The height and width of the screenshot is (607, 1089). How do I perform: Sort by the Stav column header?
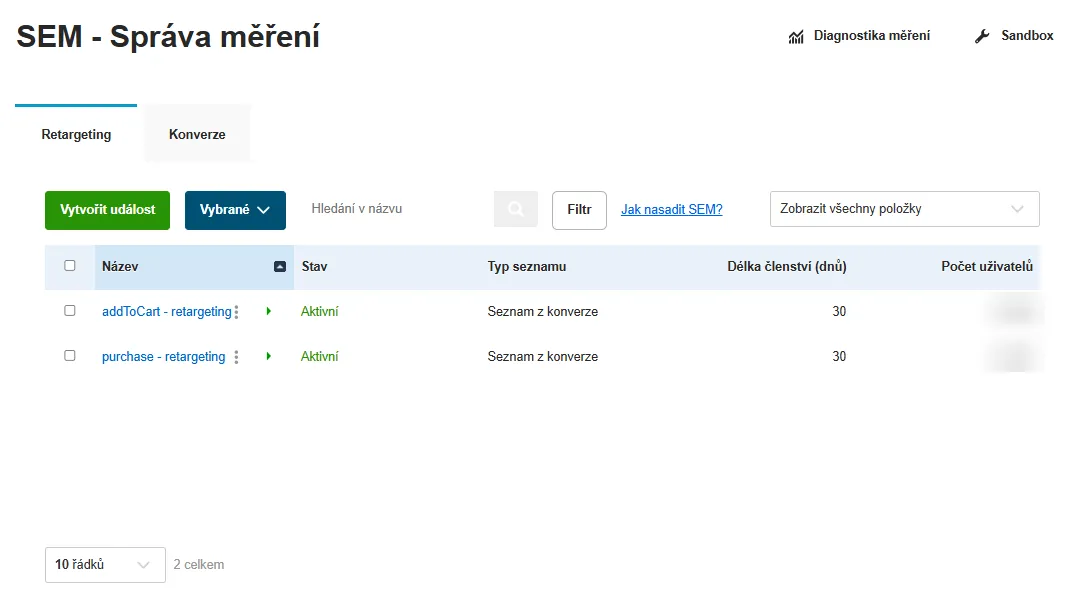[x=315, y=267]
